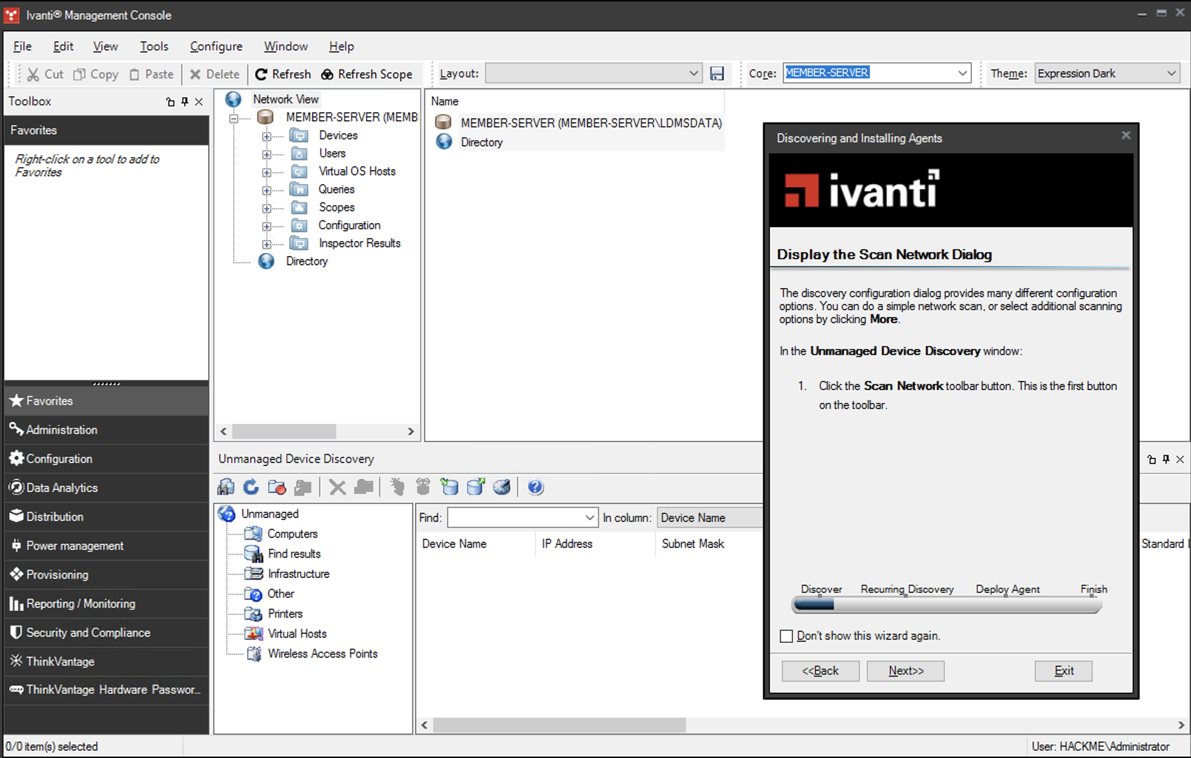Click the save layout floppy disk icon
1191x758 pixels.
(x=717, y=74)
